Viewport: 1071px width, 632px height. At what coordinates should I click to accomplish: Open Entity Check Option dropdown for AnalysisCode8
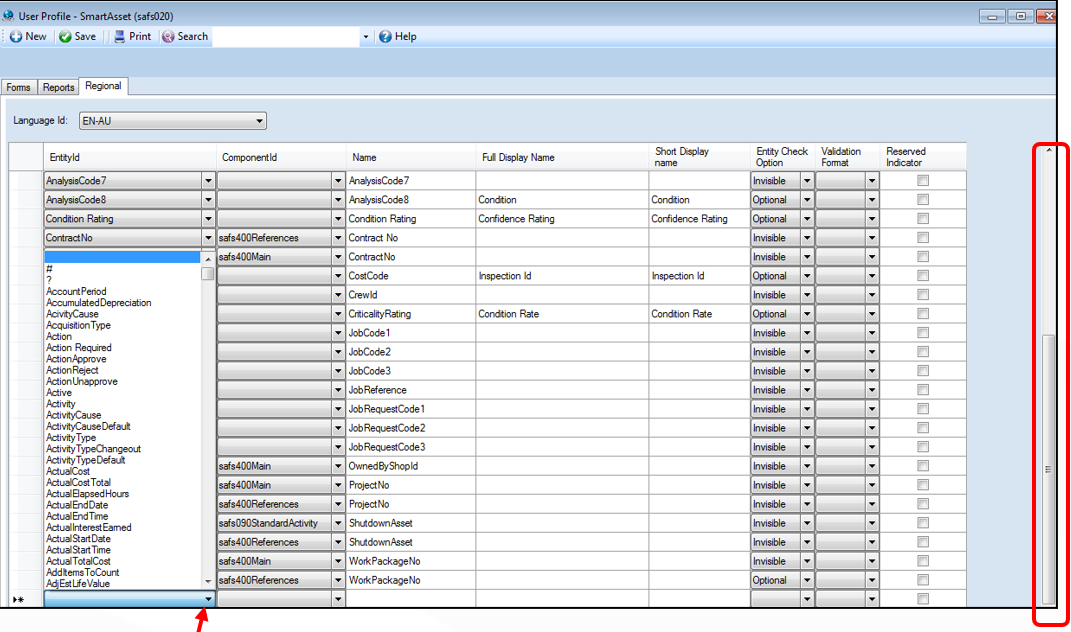click(x=807, y=200)
